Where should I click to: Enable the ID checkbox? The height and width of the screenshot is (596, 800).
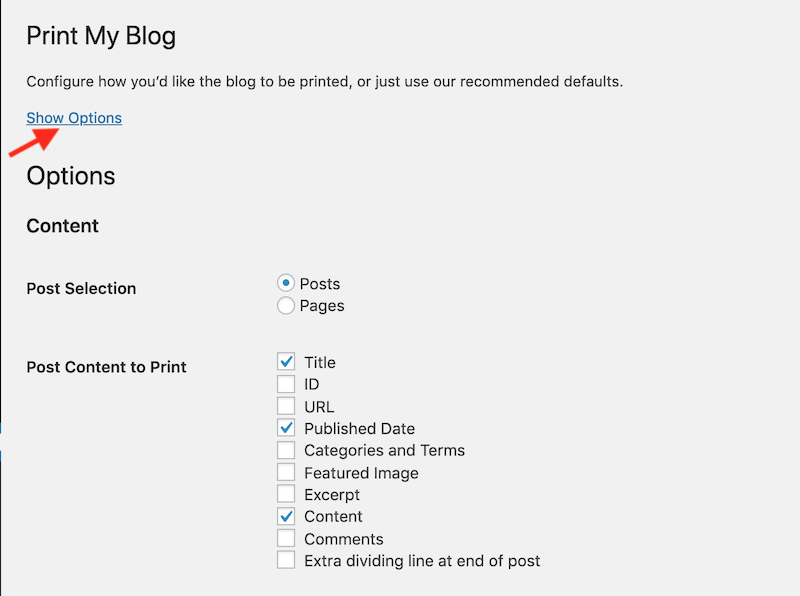[286, 384]
